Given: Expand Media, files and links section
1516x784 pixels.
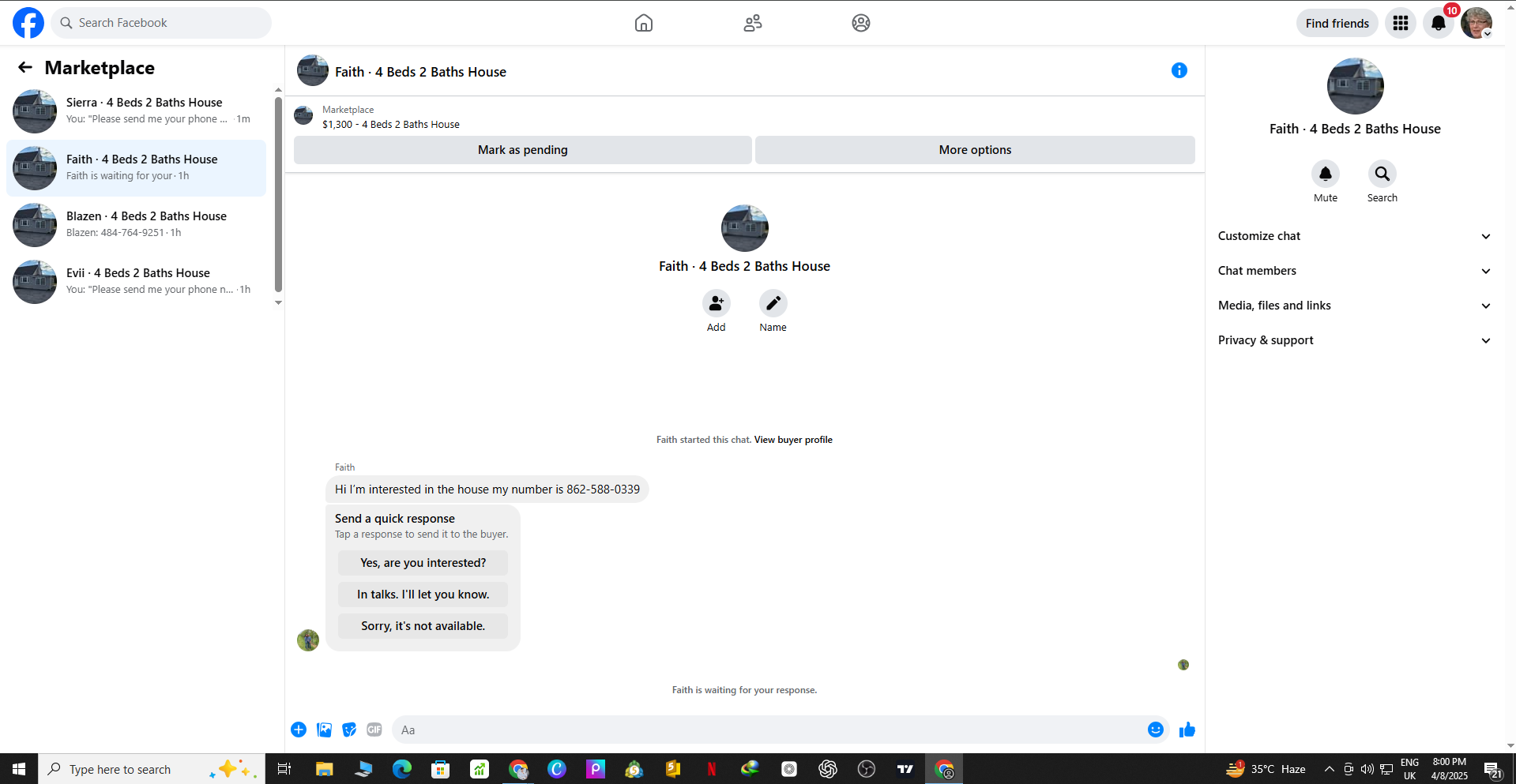Looking at the screenshot, I should (1355, 306).
